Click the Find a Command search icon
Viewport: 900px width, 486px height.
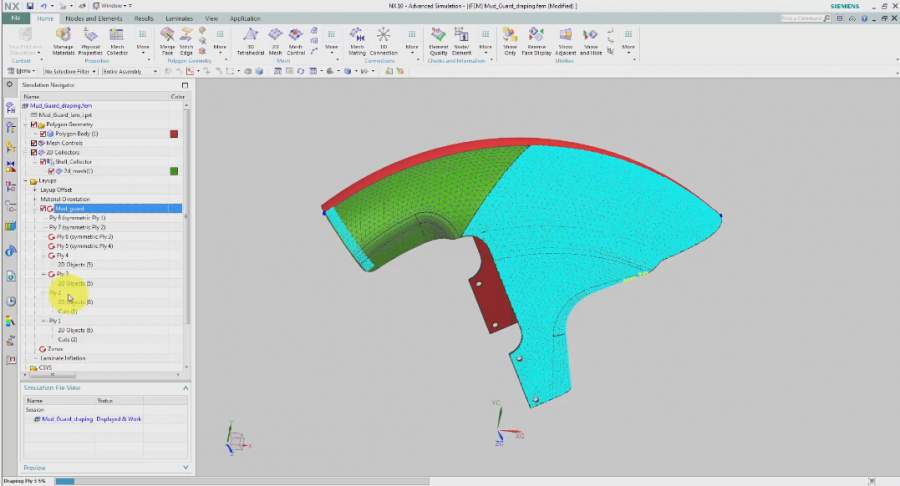point(827,18)
